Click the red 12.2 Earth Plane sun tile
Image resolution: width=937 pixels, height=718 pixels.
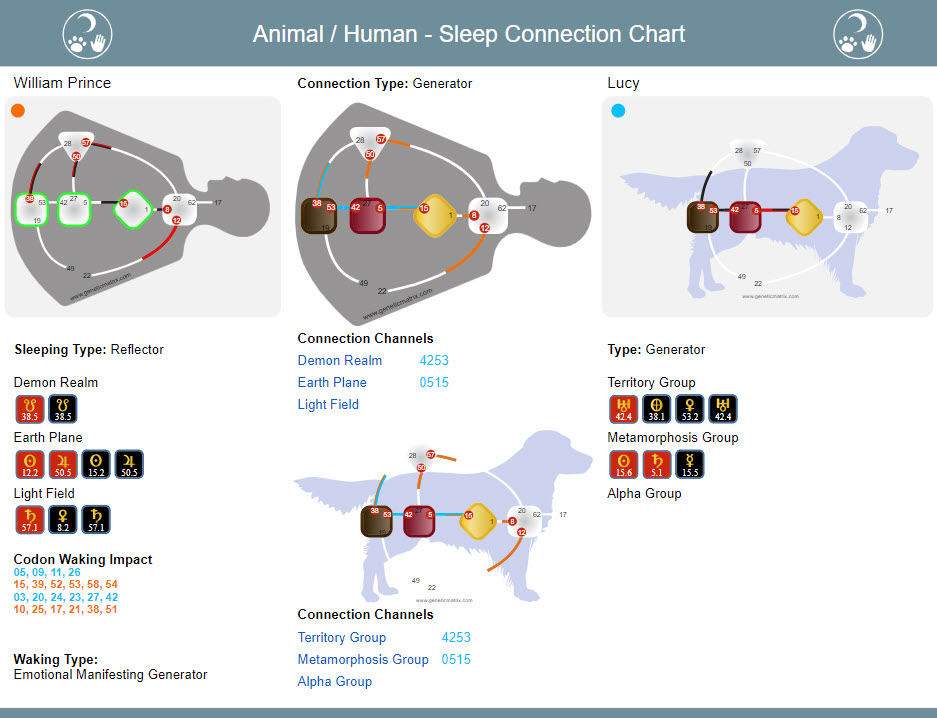click(30, 464)
